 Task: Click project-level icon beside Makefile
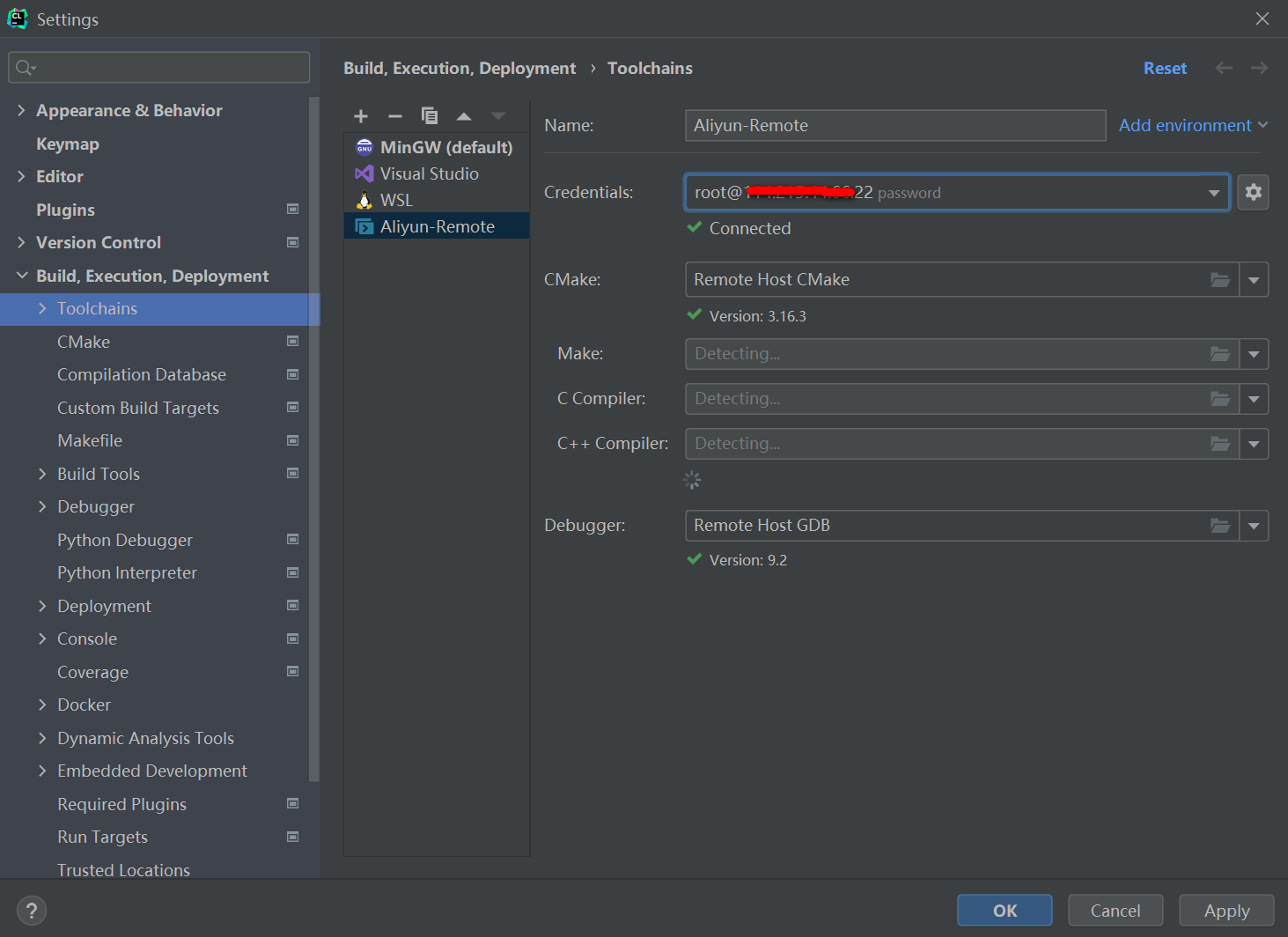[293, 440]
